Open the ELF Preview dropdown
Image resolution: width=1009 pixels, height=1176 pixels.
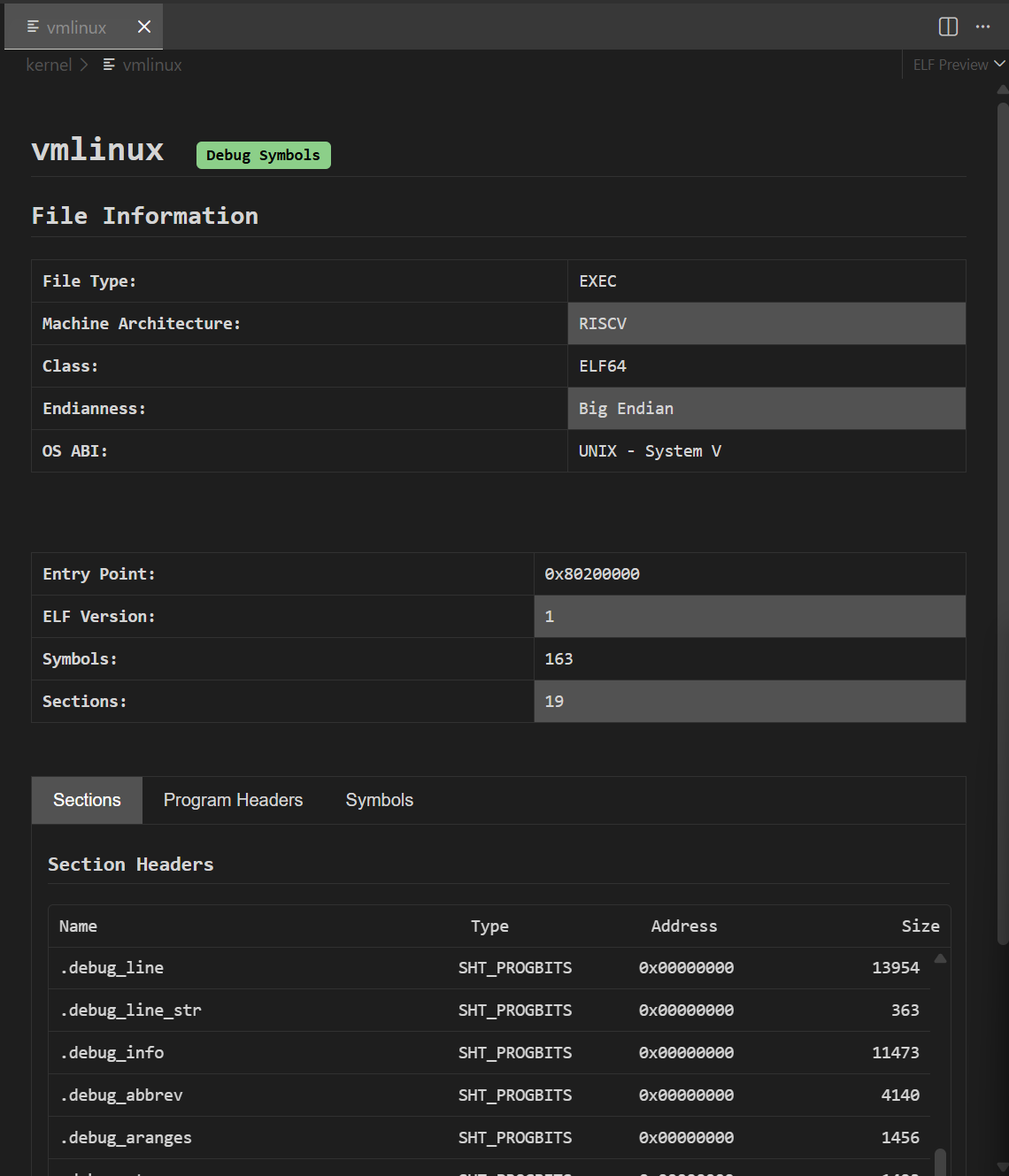click(959, 65)
